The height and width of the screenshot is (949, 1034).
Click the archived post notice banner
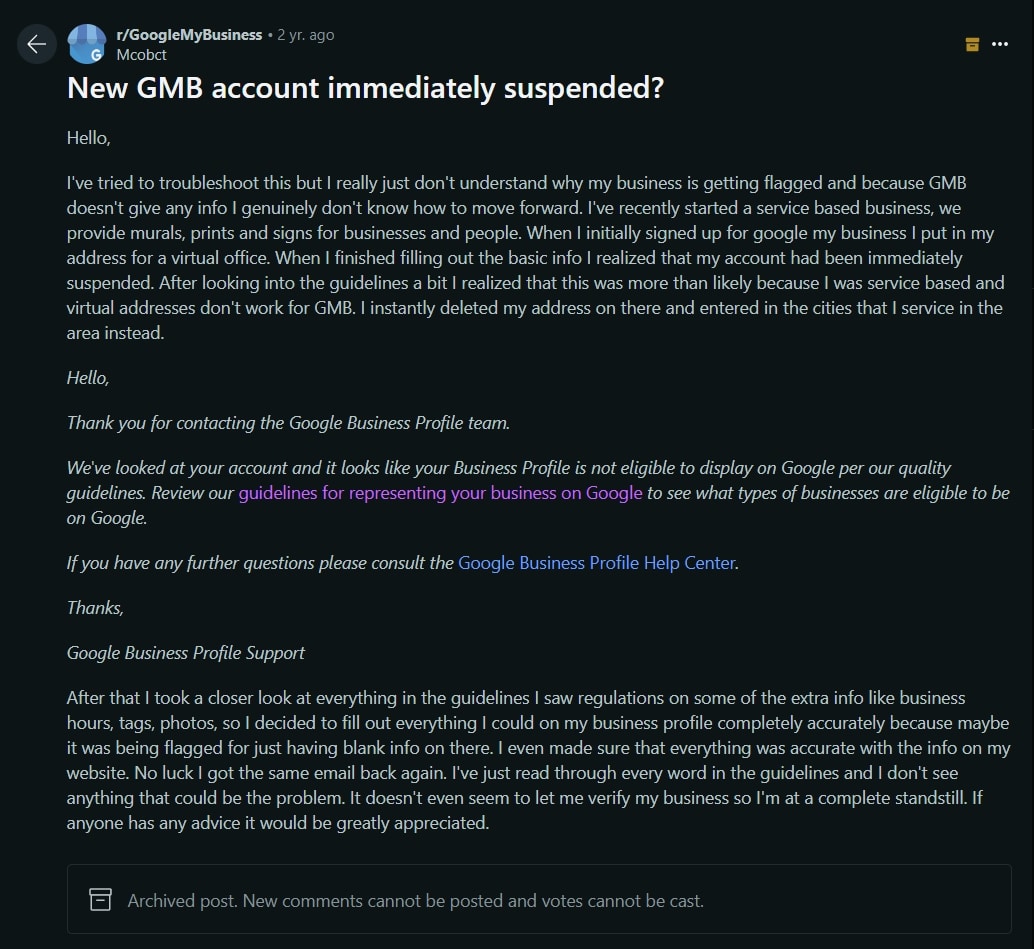[x=538, y=899]
